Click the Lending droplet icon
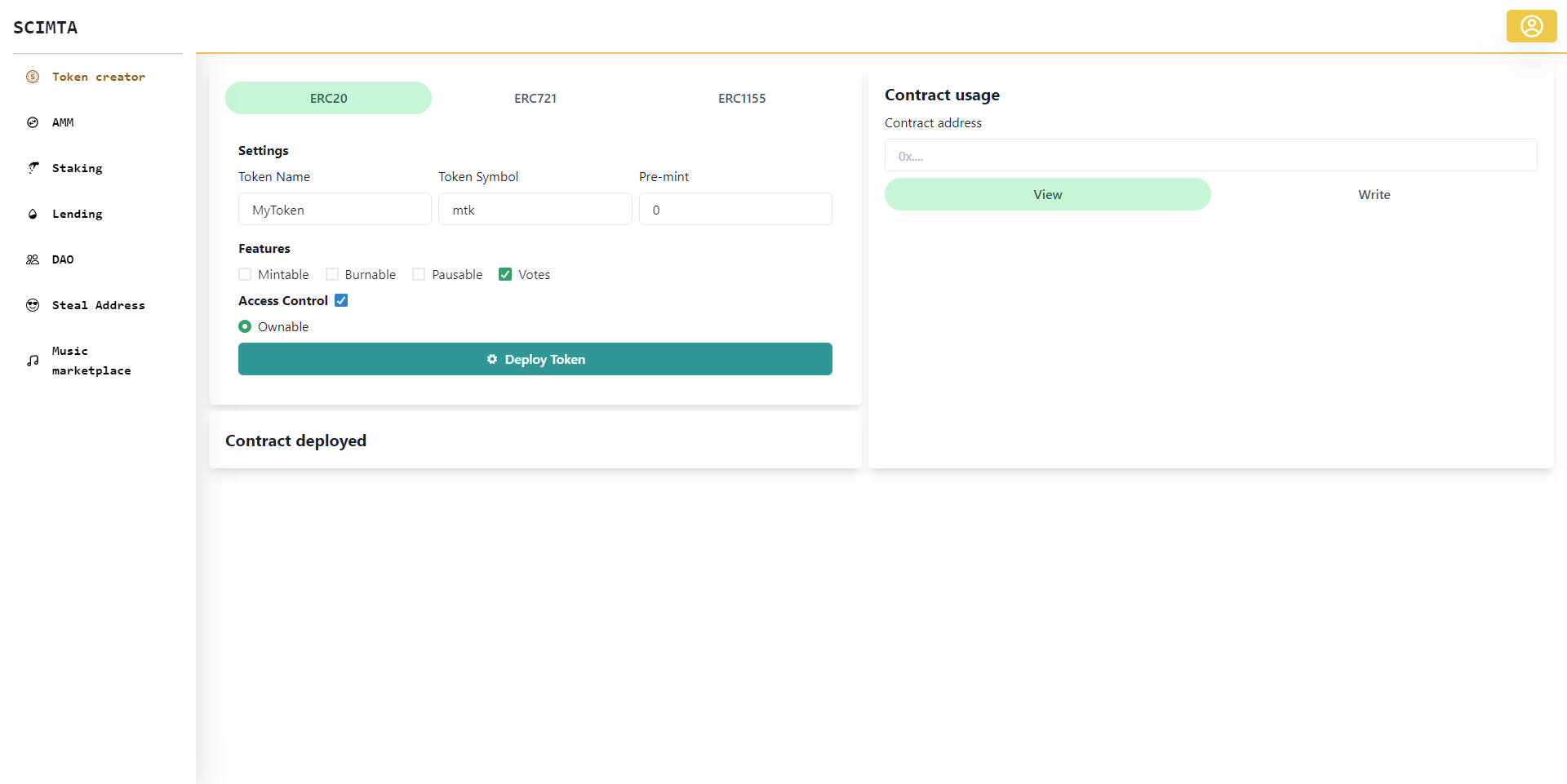Screen dimensions: 1567x784 pyautogui.click(x=33, y=214)
